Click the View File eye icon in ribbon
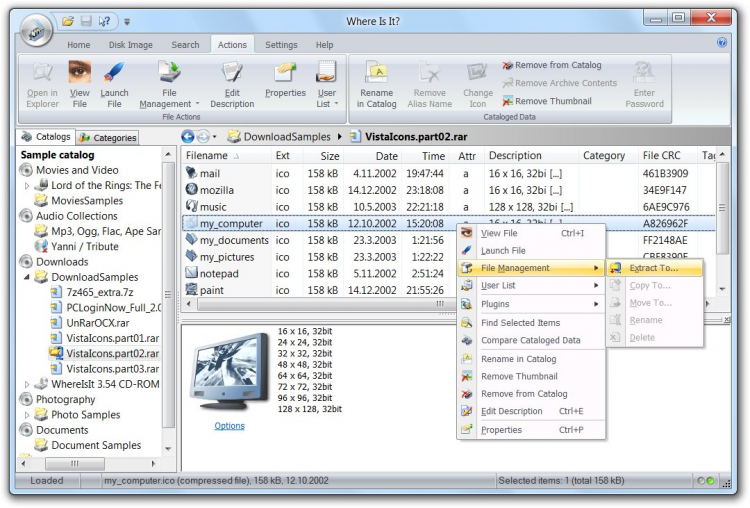 80,73
